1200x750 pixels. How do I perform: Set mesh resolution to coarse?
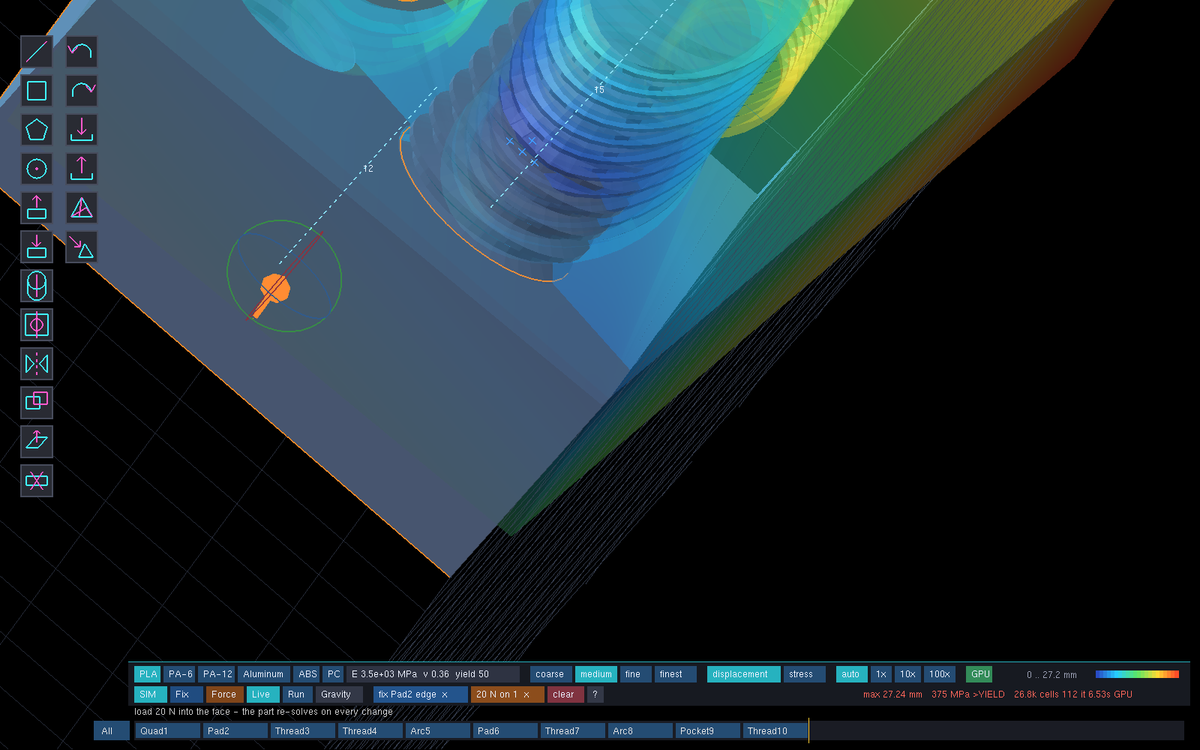(x=550, y=674)
